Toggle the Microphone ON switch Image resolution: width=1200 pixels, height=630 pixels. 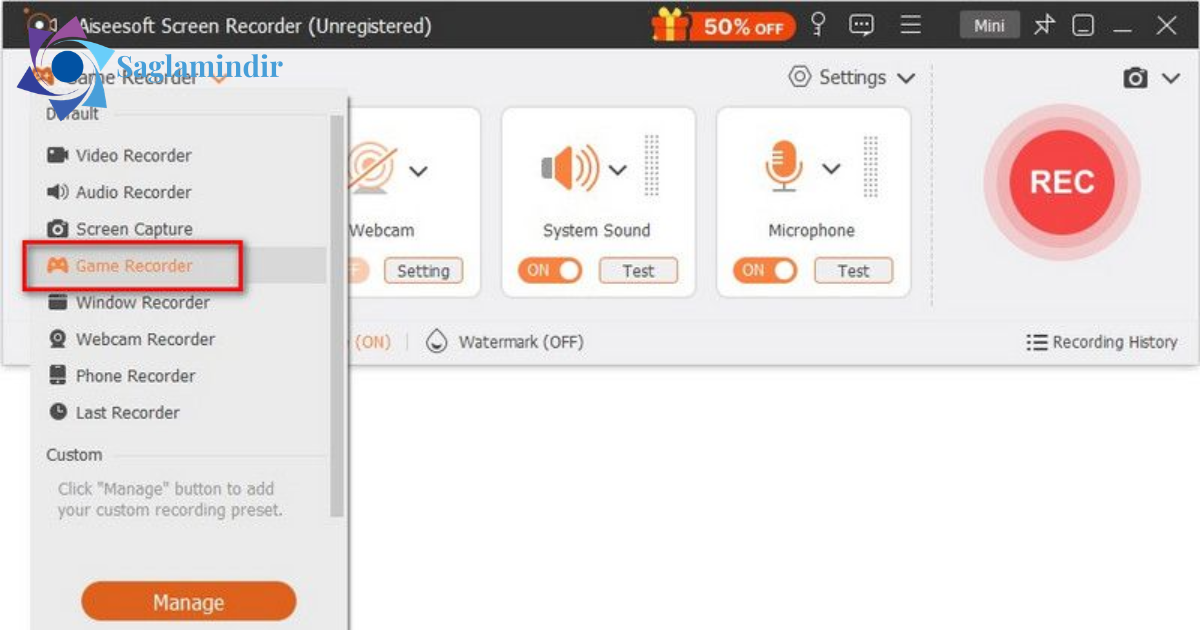click(765, 270)
